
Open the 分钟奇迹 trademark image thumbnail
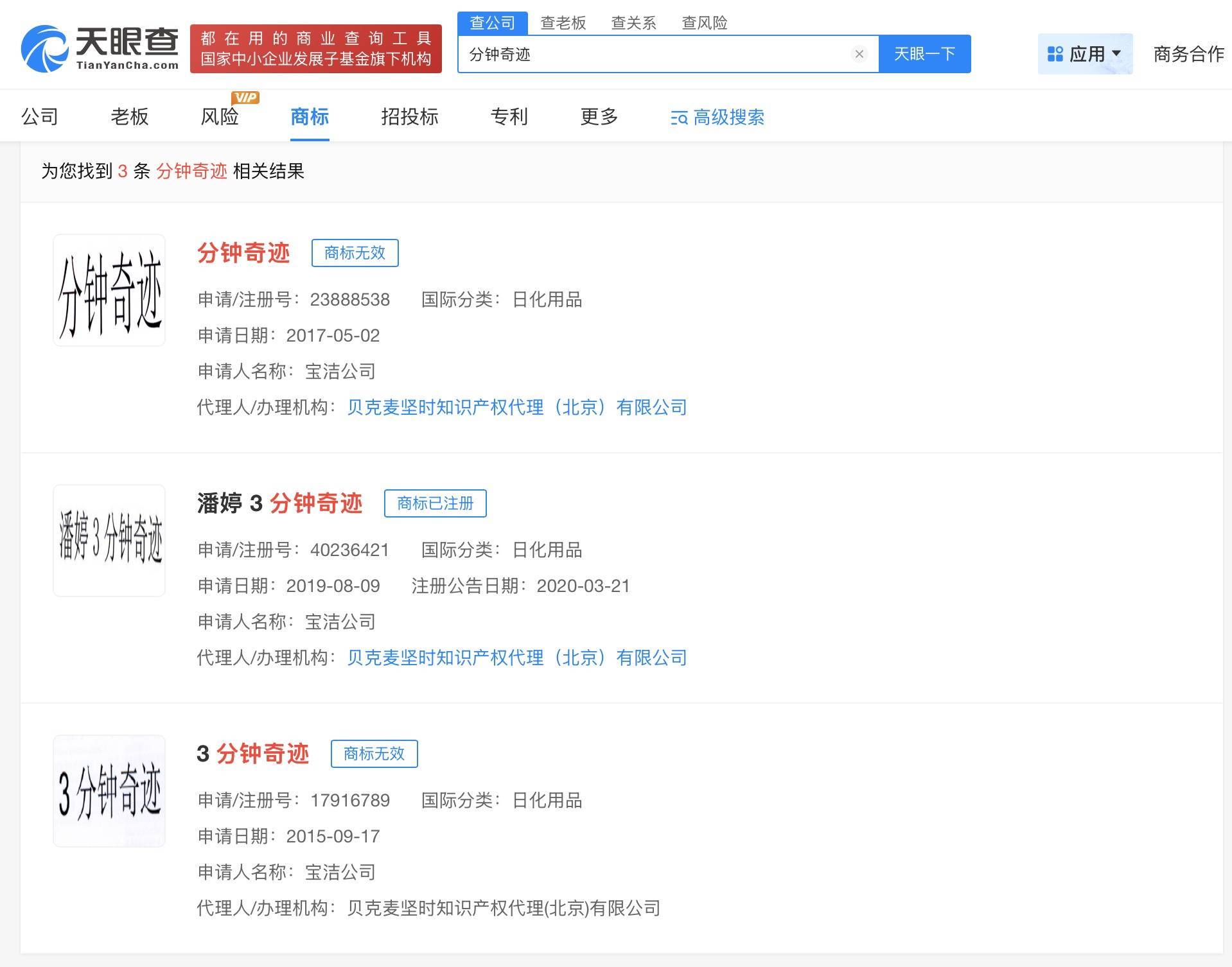(x=109, y=290)
